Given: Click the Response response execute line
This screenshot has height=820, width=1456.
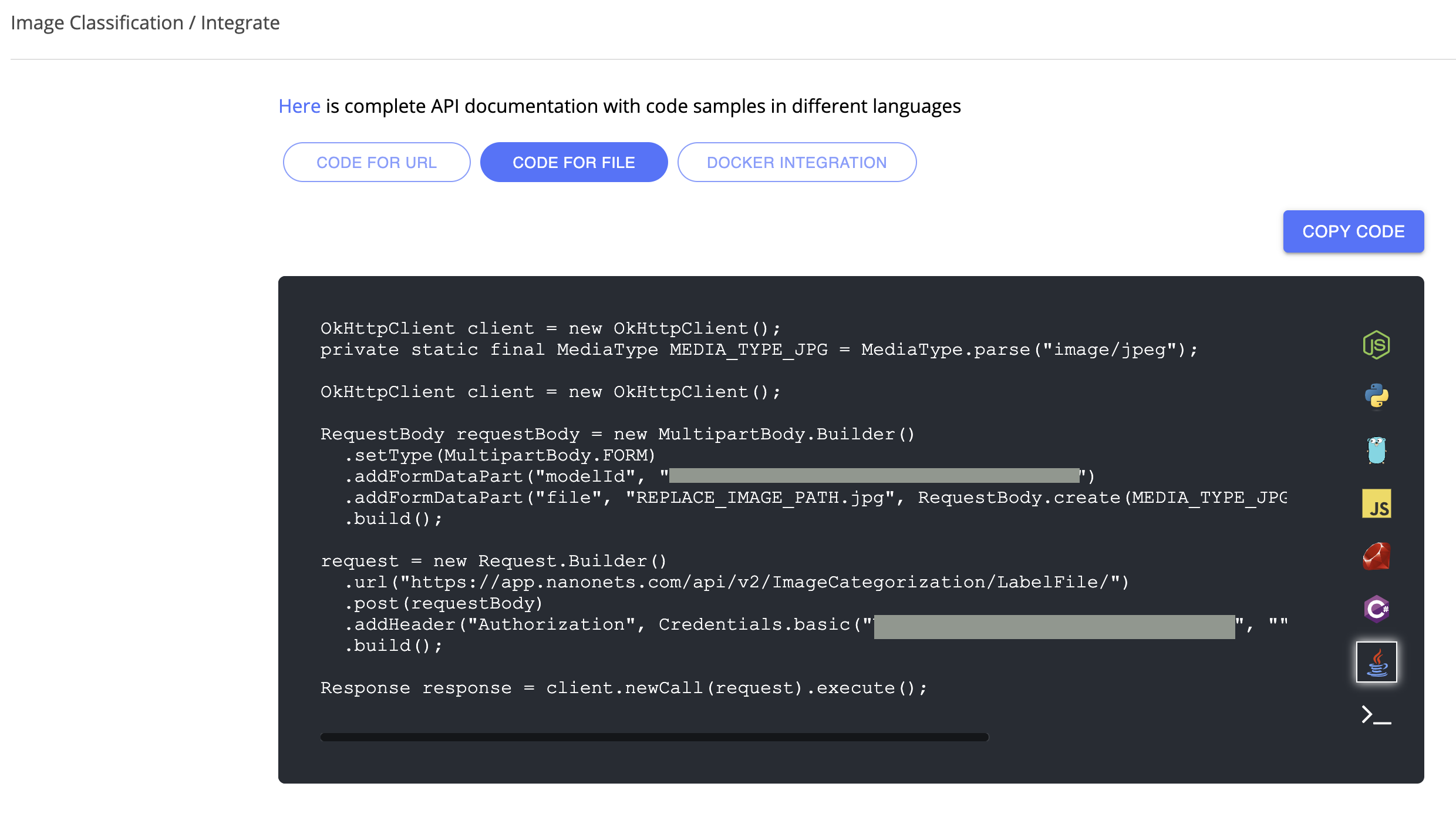Looking at the screenshot, I should click(x=623, y=688).
